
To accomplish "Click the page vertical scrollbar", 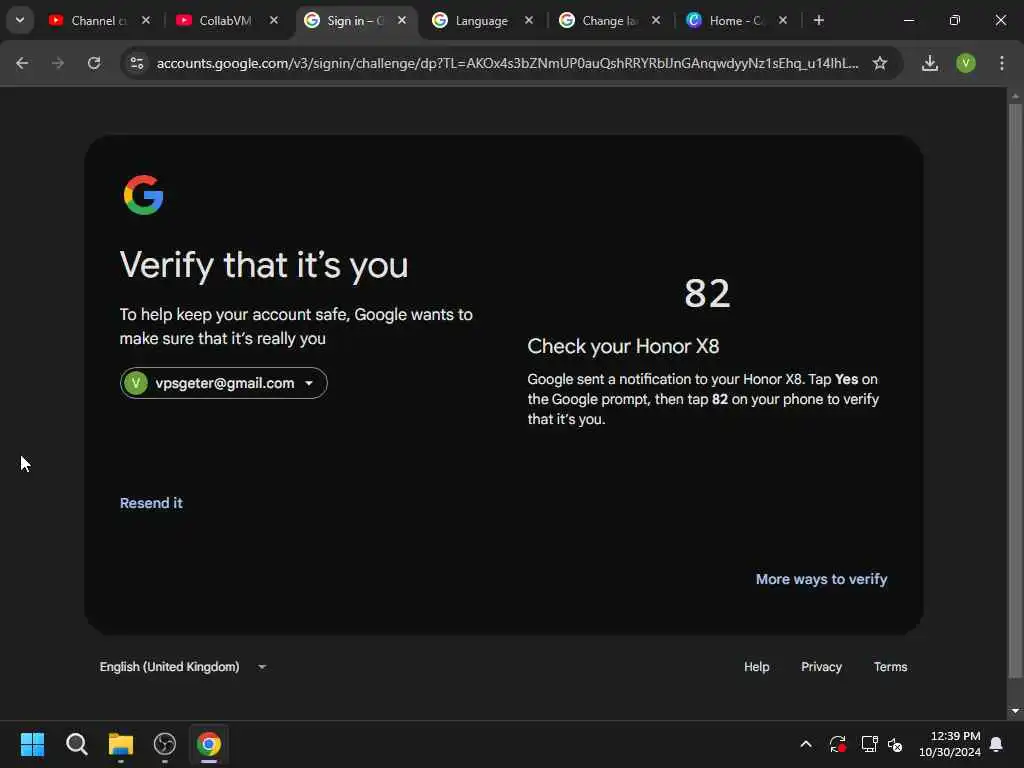I will tap(1015, 390).
